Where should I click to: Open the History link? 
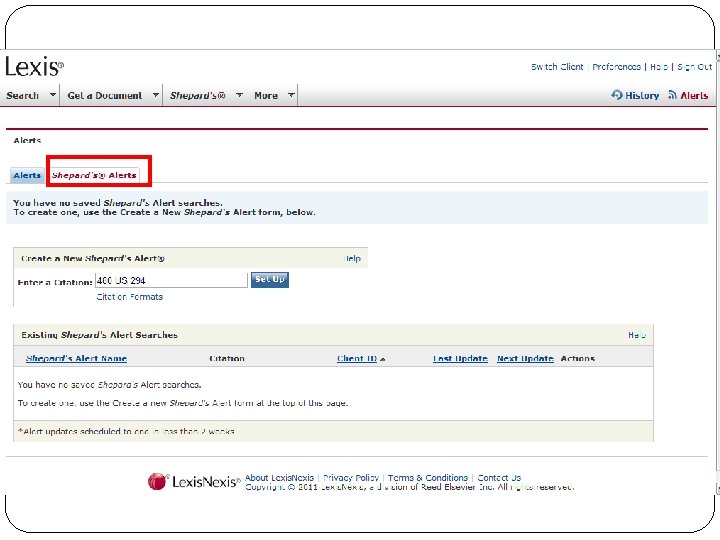pyautogui.click(x=642, y=96)
